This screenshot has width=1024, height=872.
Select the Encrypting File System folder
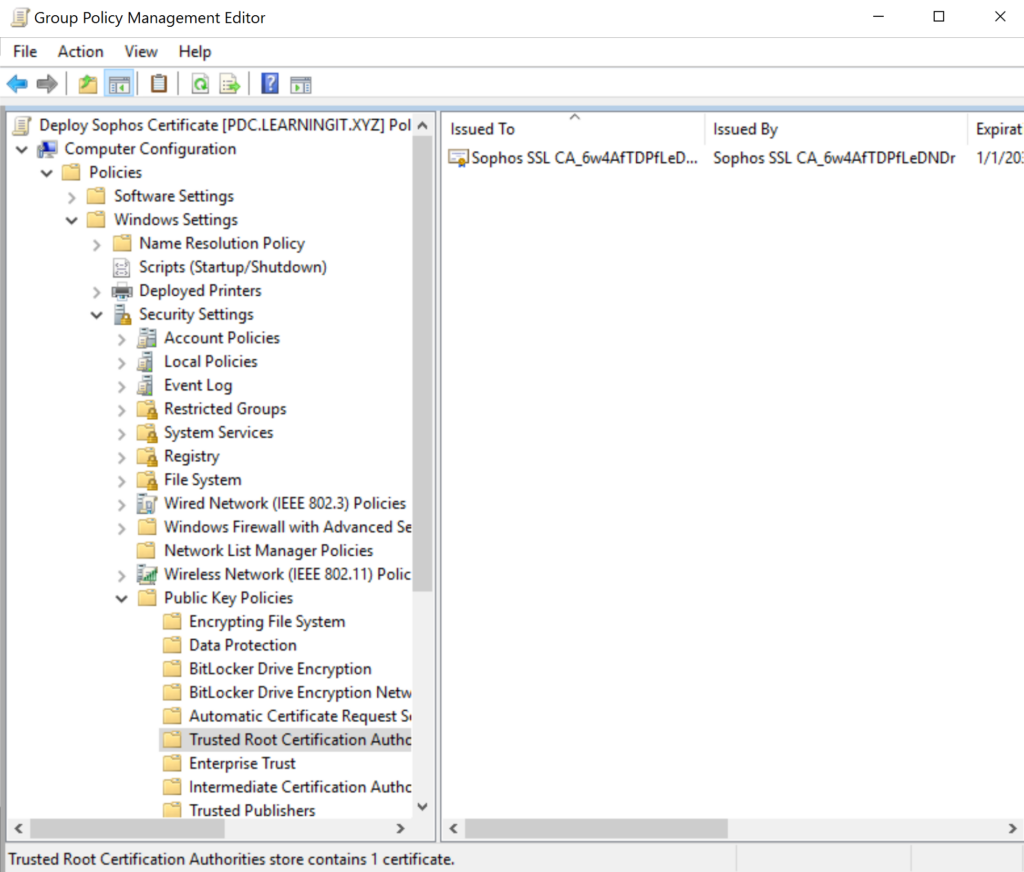pyautogui.click(x=253, y=621)
